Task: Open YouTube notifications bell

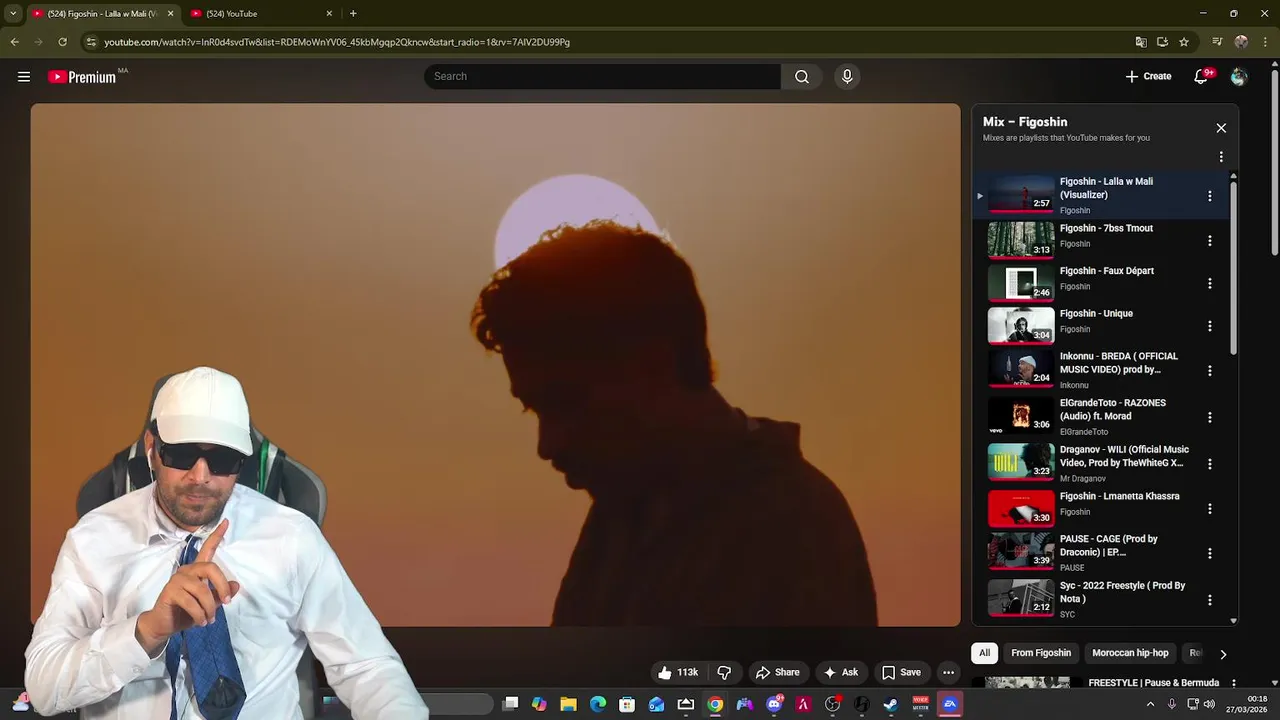Action: point(1201,77)
